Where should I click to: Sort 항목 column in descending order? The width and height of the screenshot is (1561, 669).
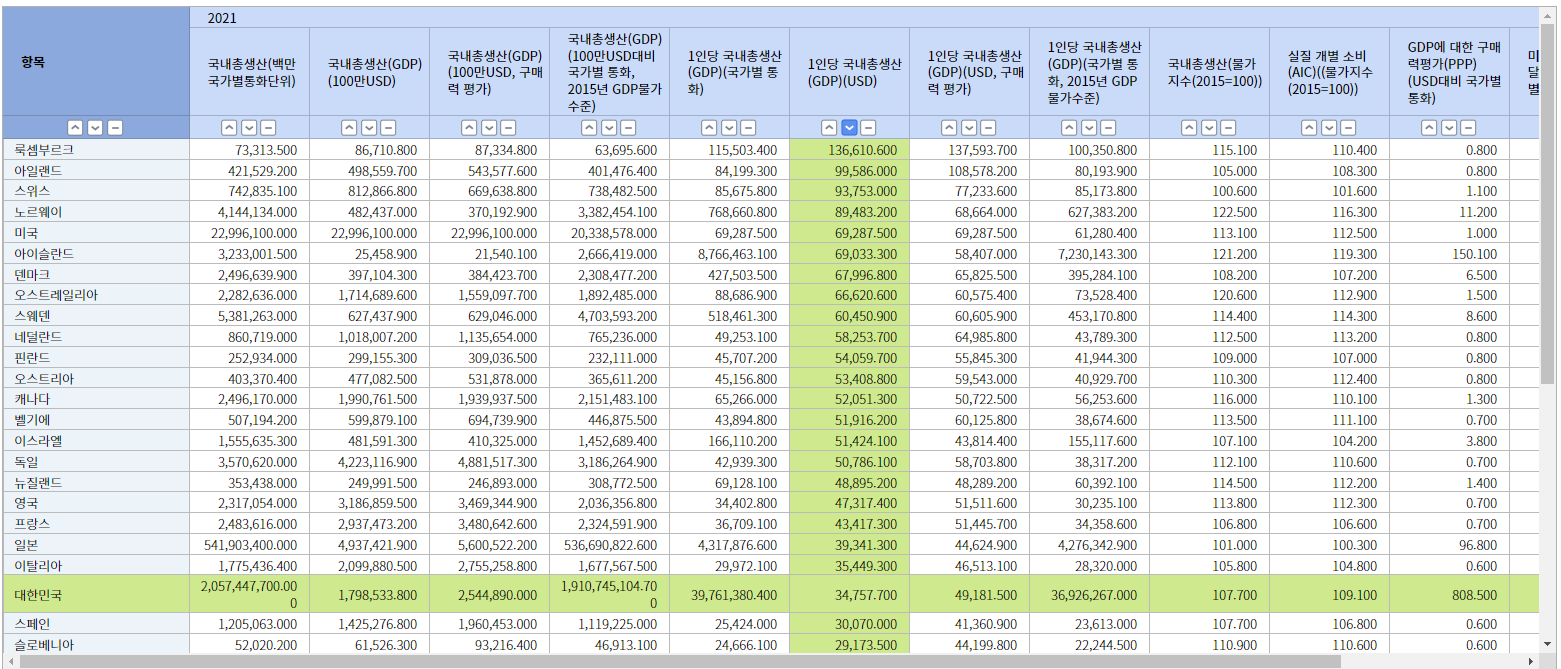click(95, 128)
